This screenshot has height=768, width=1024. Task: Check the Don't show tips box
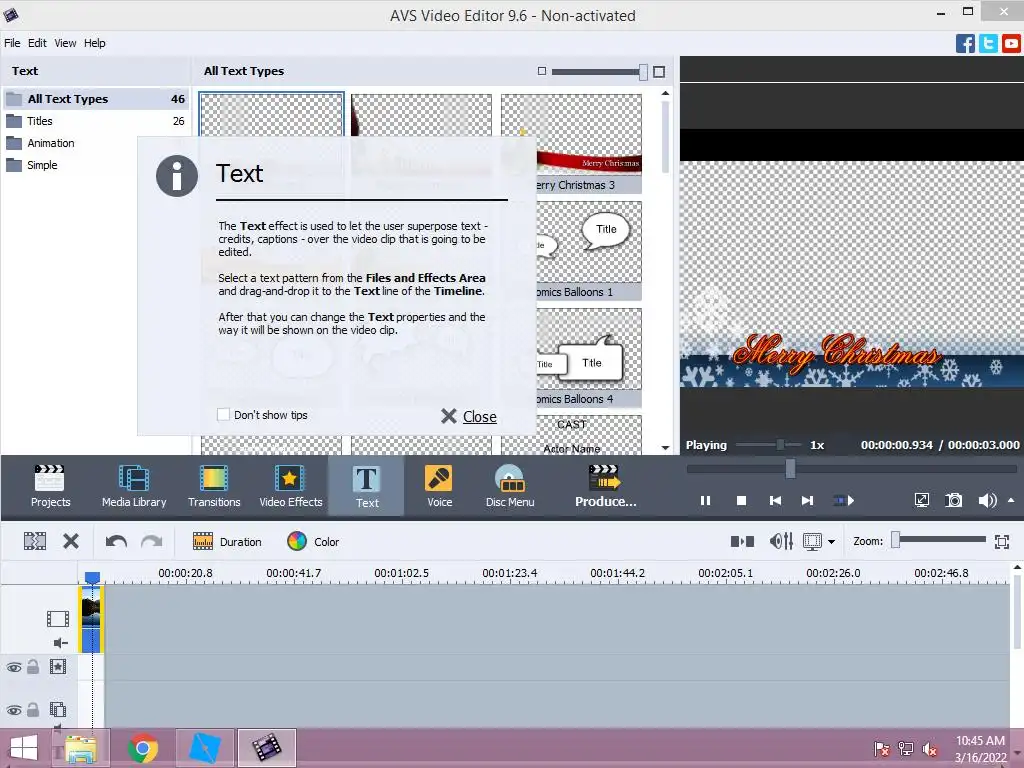223,415
